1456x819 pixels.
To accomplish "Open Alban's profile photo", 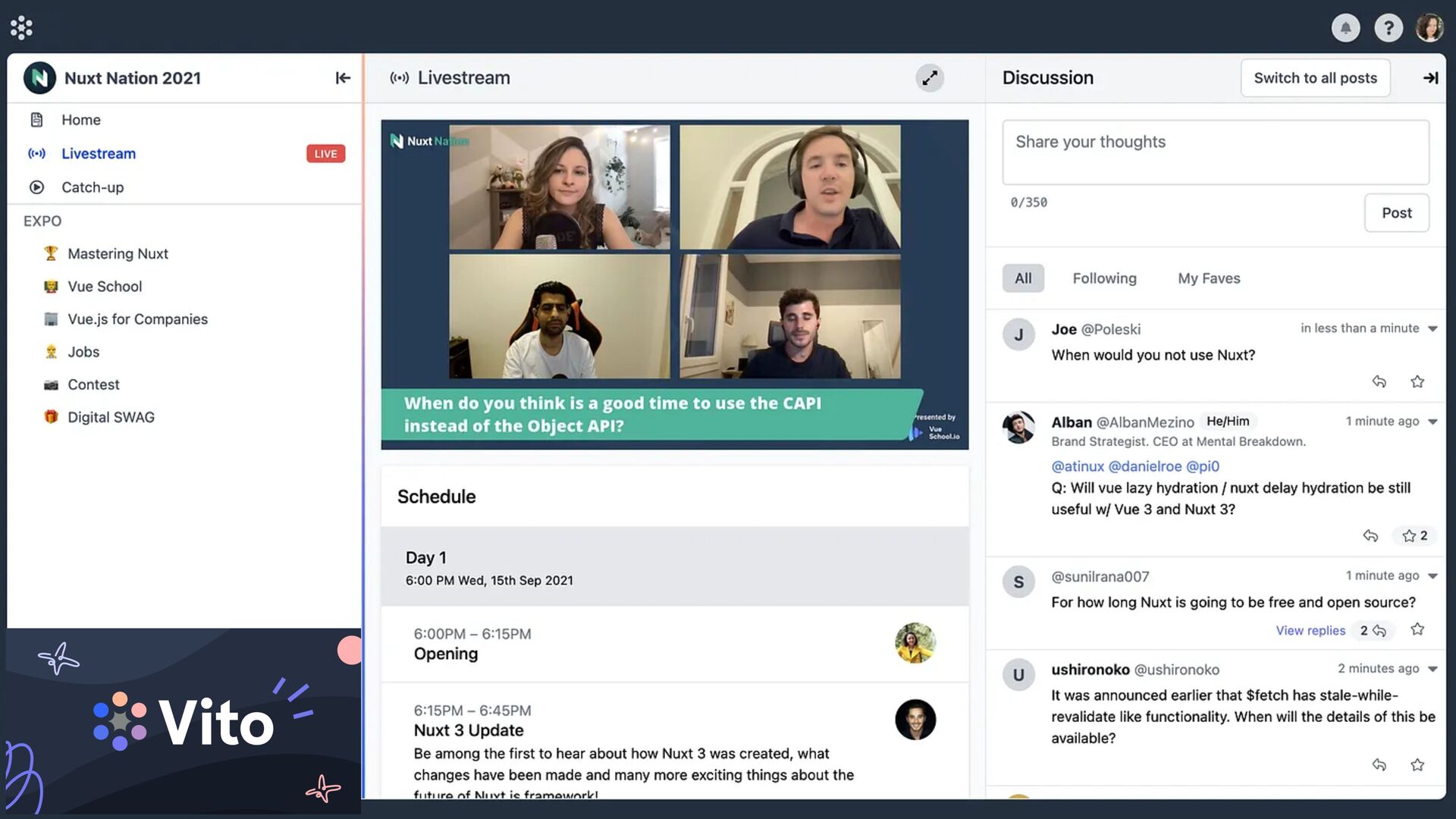I will [x=1018, y=428].
